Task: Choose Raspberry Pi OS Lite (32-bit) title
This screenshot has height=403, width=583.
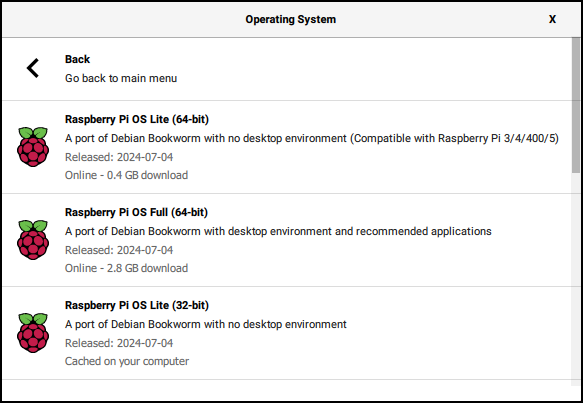Action: (x=137, y=305)
